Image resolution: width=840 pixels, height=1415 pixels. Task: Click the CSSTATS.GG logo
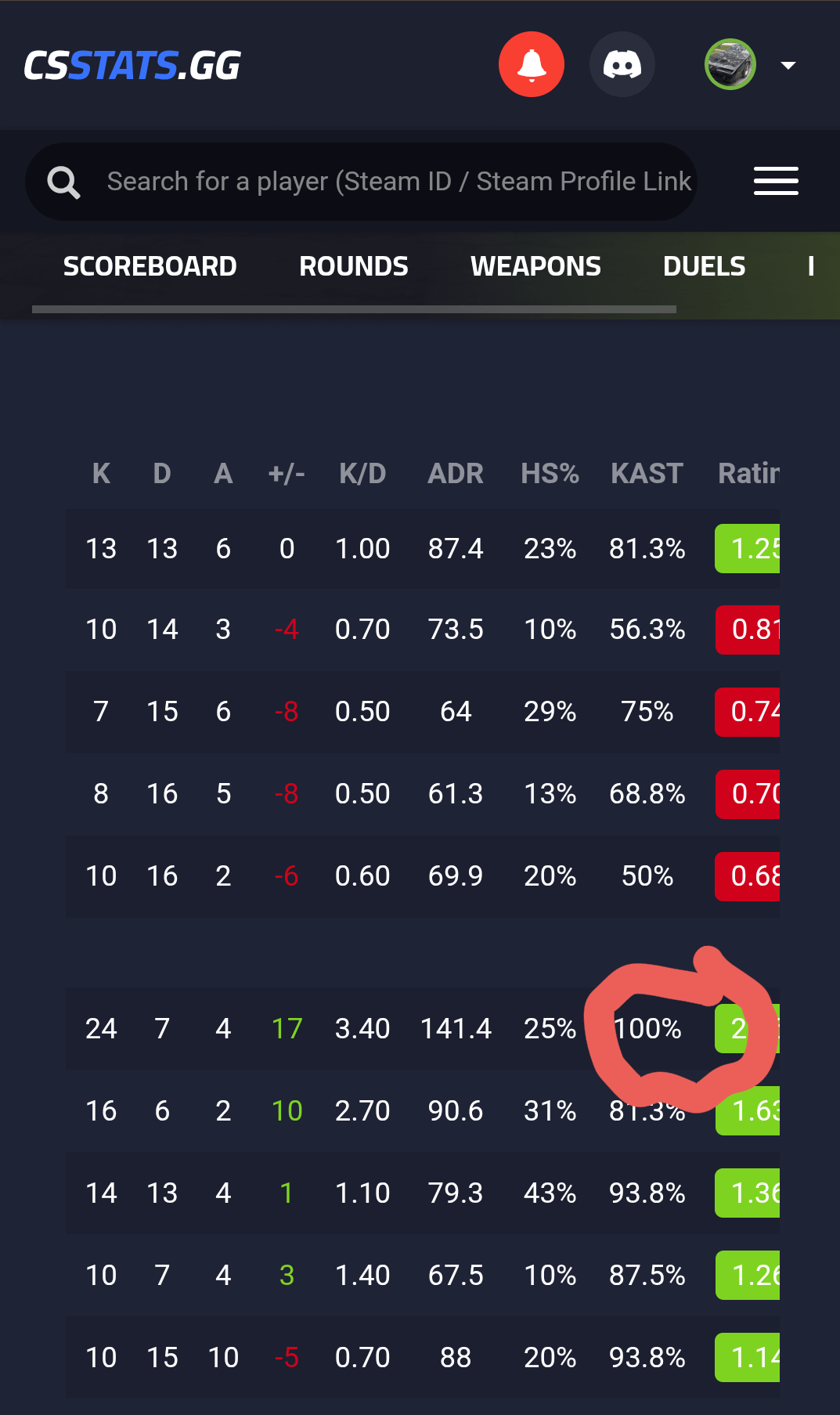pyautogui.click(x=132, y=66)
